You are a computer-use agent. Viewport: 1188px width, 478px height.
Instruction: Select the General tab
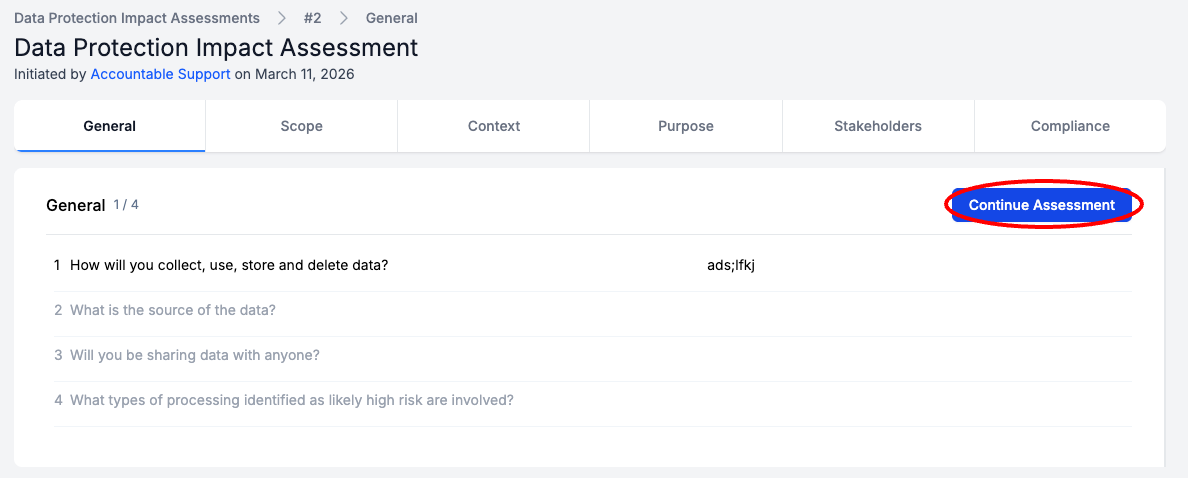[110, 126]
